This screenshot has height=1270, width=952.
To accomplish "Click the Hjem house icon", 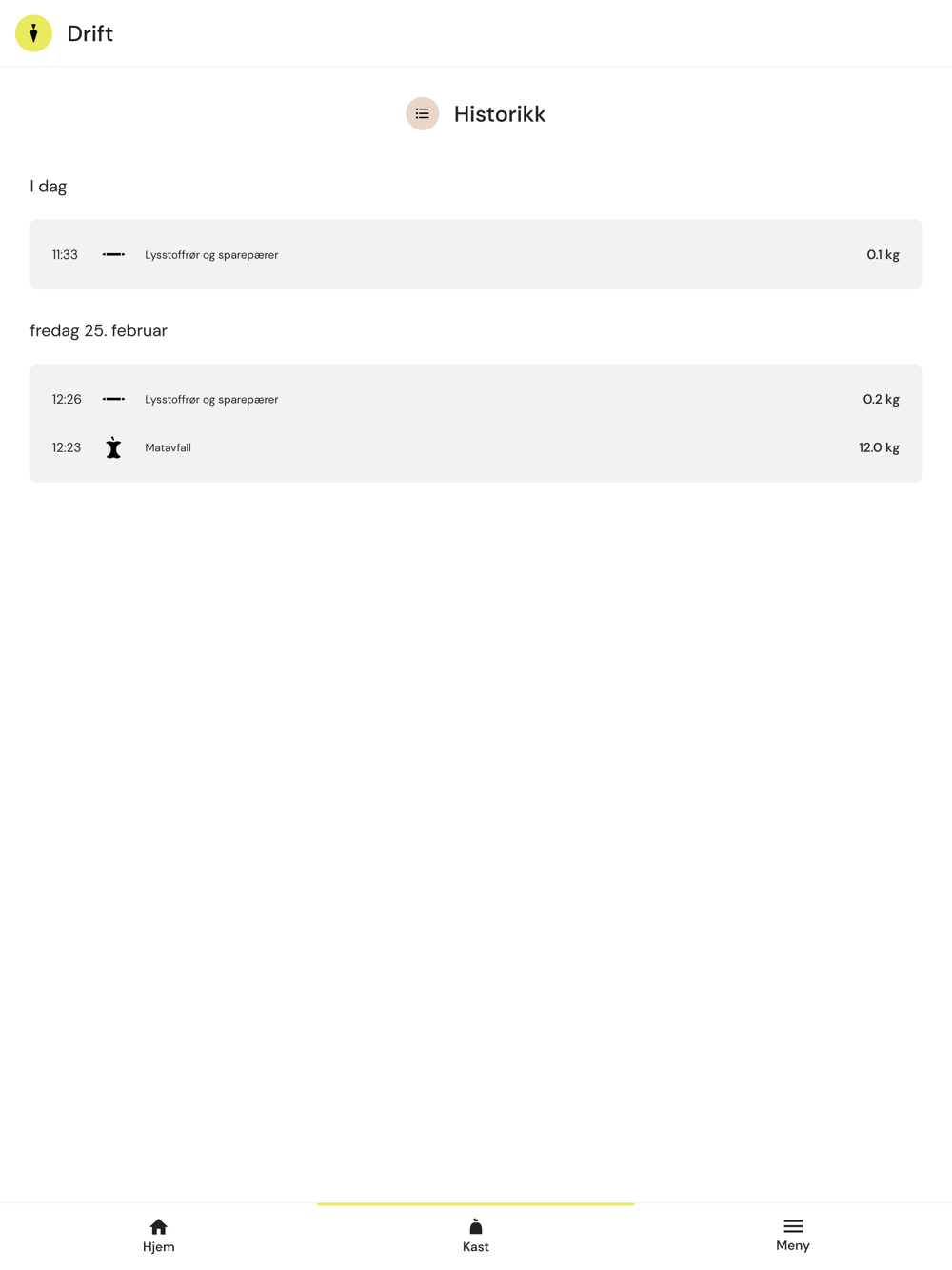I will tap(159, 1226).
